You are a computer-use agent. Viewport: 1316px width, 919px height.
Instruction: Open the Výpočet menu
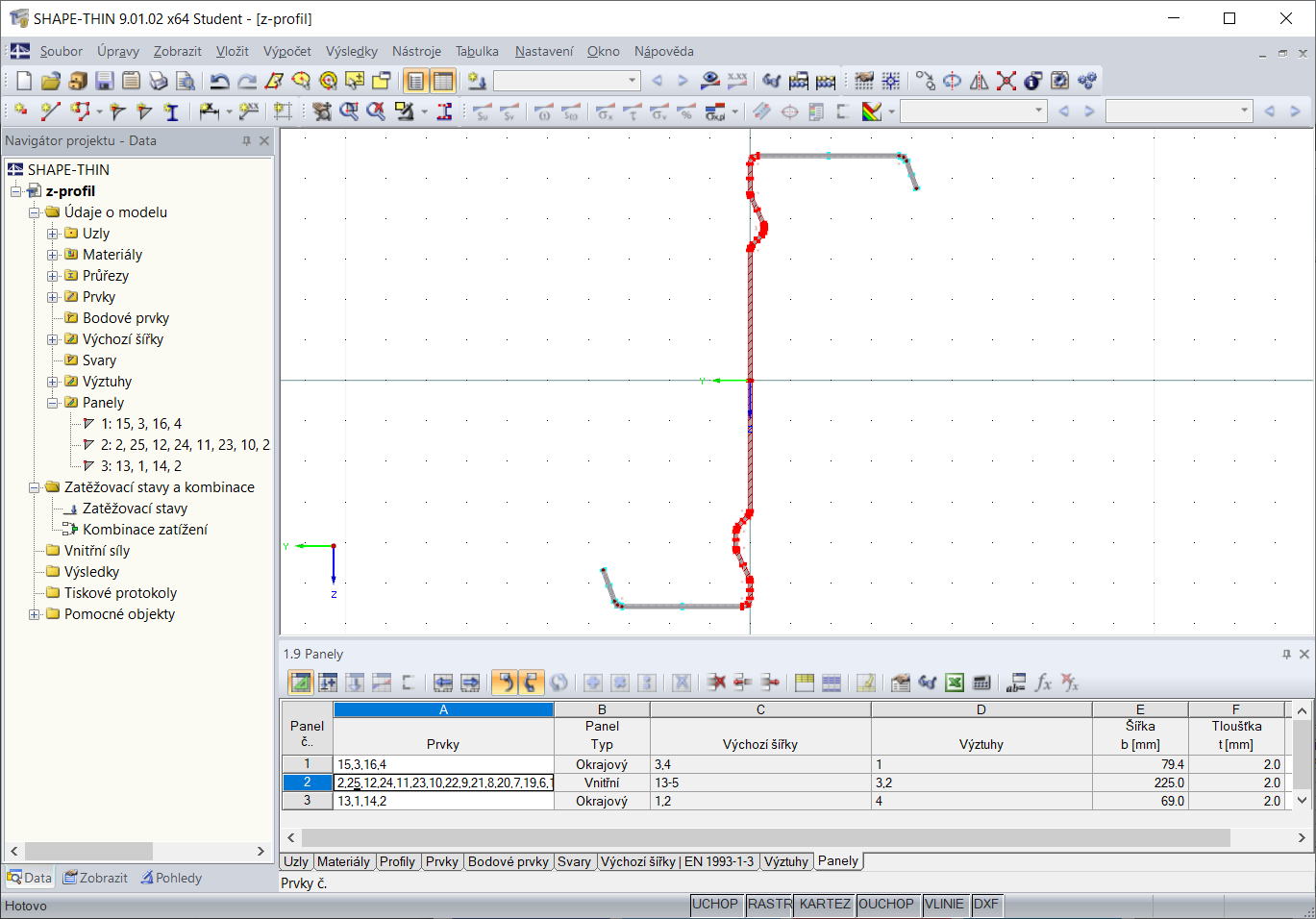287,52
